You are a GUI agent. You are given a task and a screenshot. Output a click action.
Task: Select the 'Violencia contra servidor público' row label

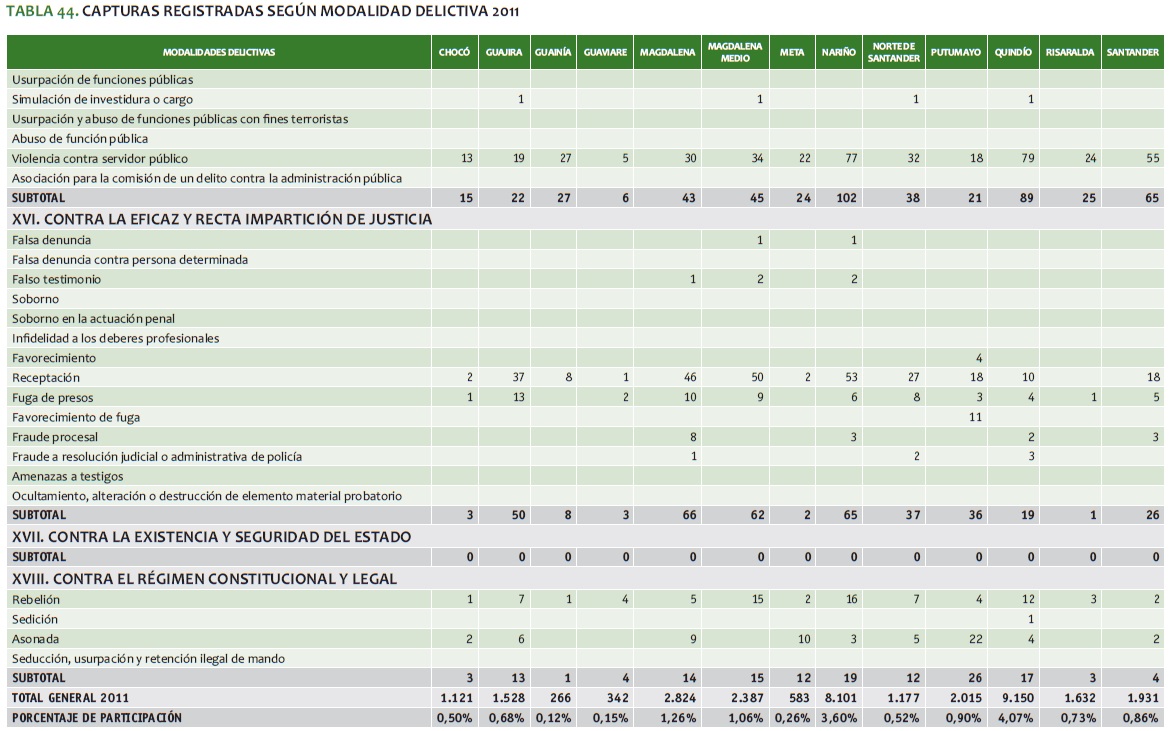[x=100, y=158]
